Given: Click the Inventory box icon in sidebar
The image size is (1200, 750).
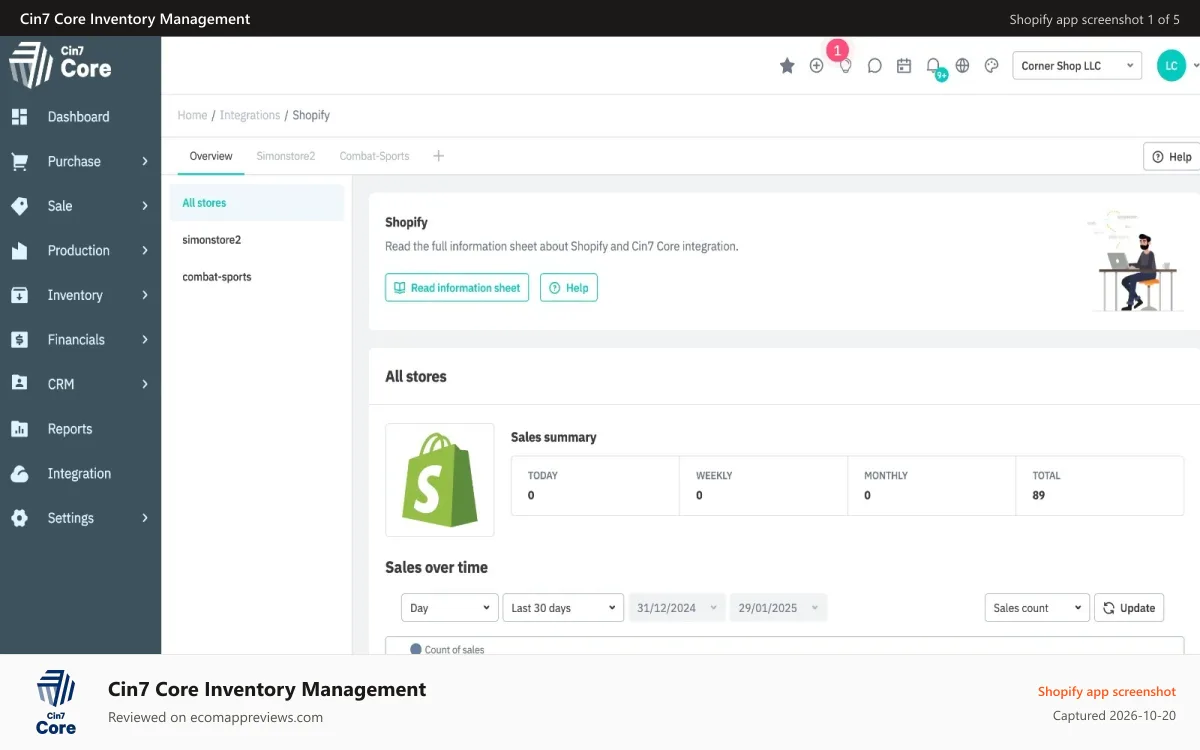Looking at the screenshot, I should [19, 295].
